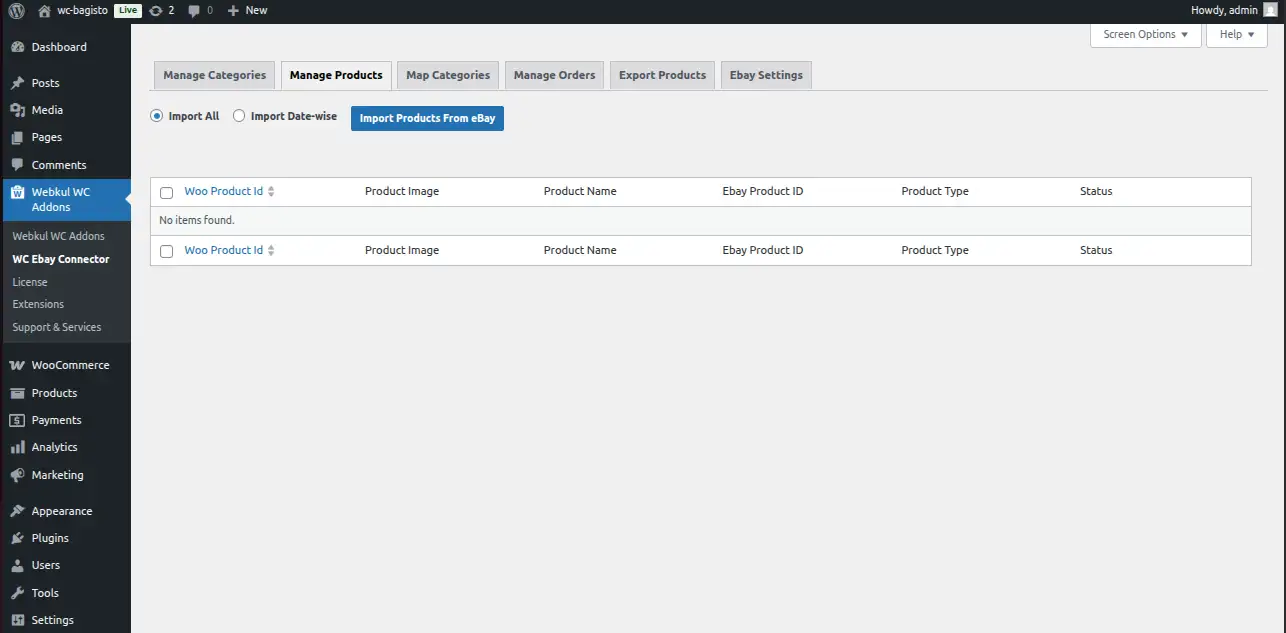This screenshot has width=1286, height=633.
Task: Open the Help dropdown panel
Action: (x=1236, y=34)
